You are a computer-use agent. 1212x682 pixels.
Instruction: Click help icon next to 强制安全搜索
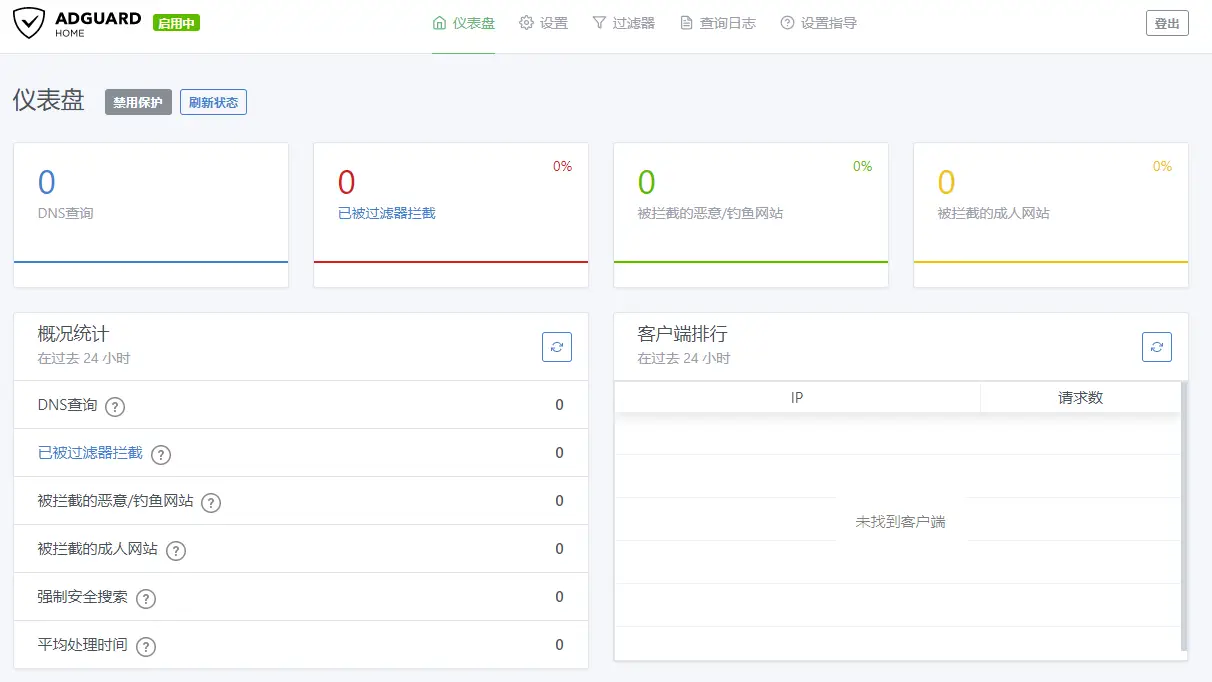click(146, 598)
